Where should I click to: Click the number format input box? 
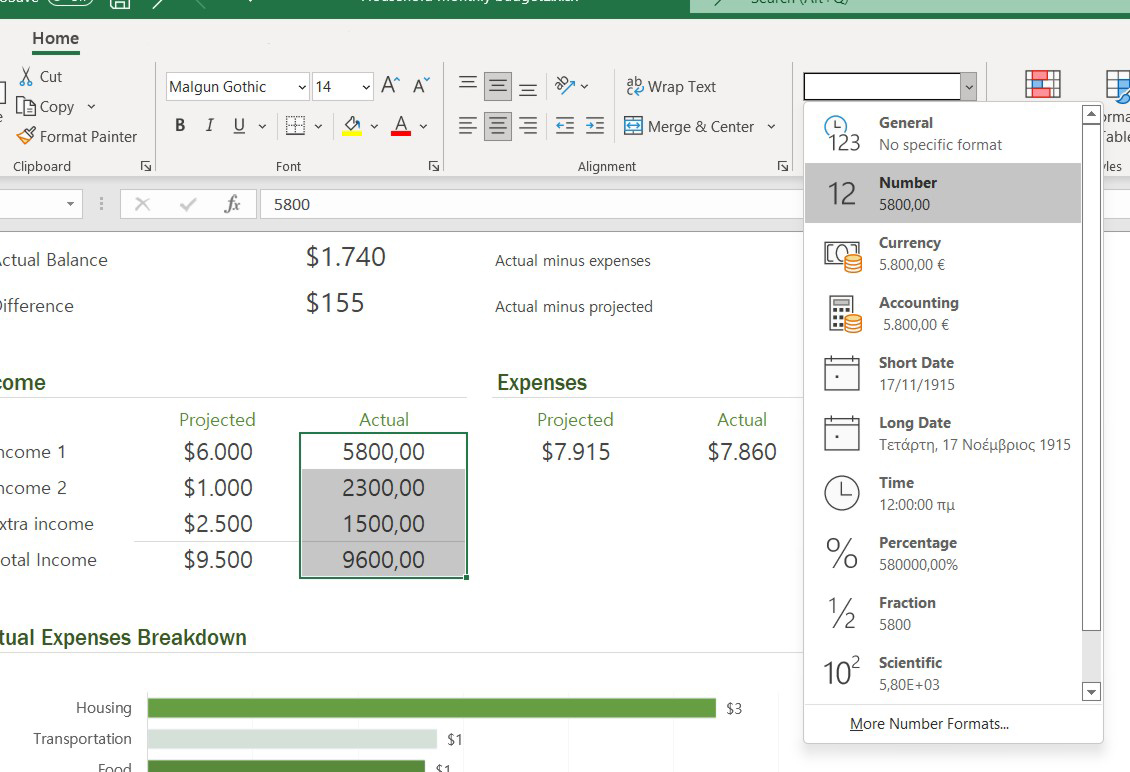(882, 86)
